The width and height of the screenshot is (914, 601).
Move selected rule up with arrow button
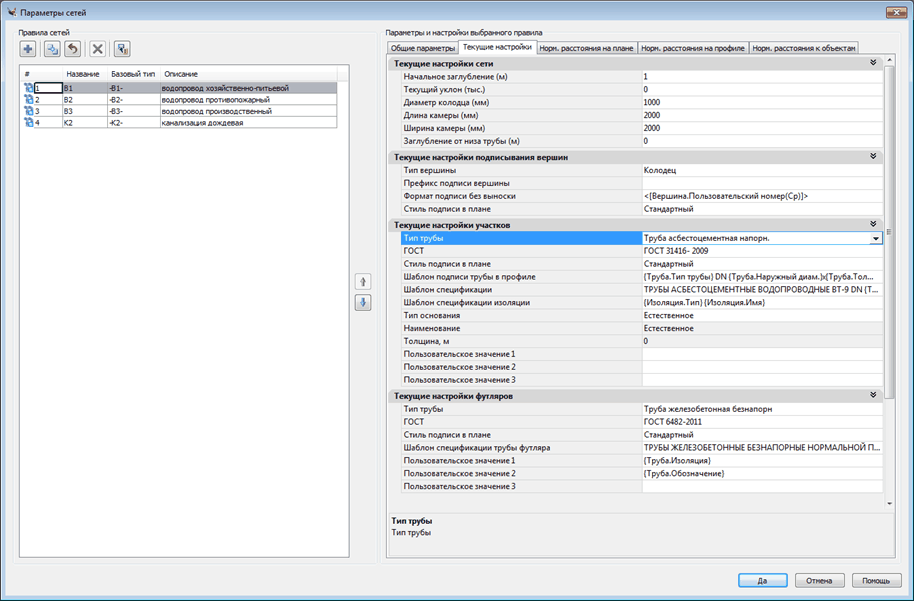point(363,283)
